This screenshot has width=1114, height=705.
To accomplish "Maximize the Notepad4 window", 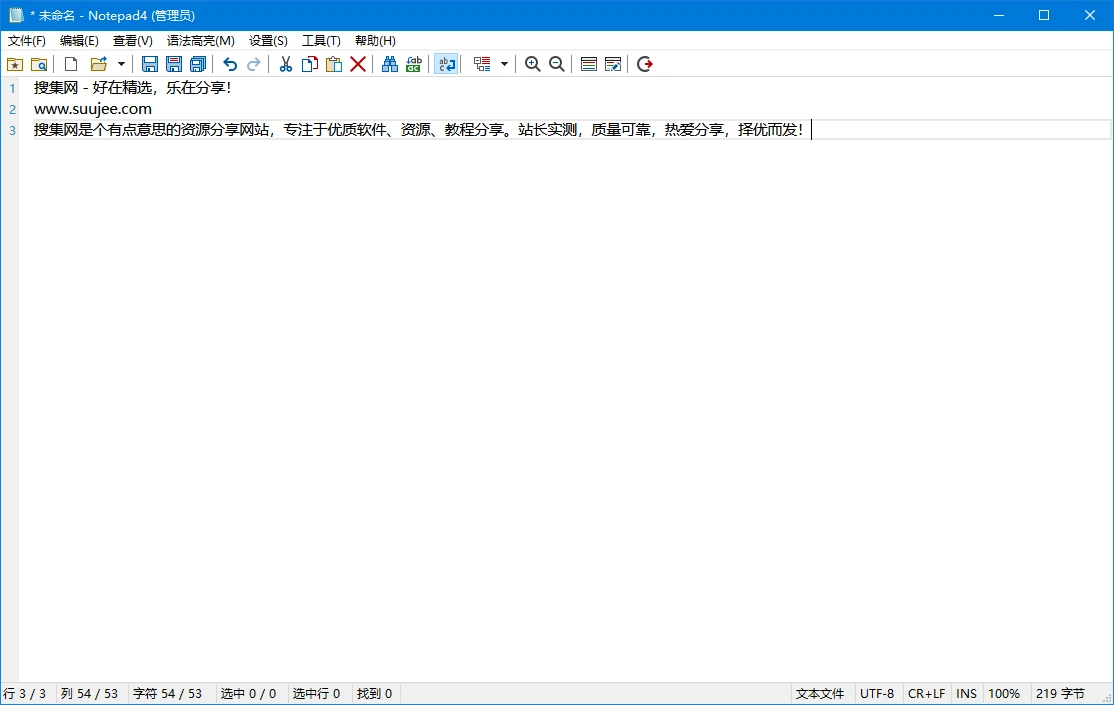I will (x=1044, y=15).
